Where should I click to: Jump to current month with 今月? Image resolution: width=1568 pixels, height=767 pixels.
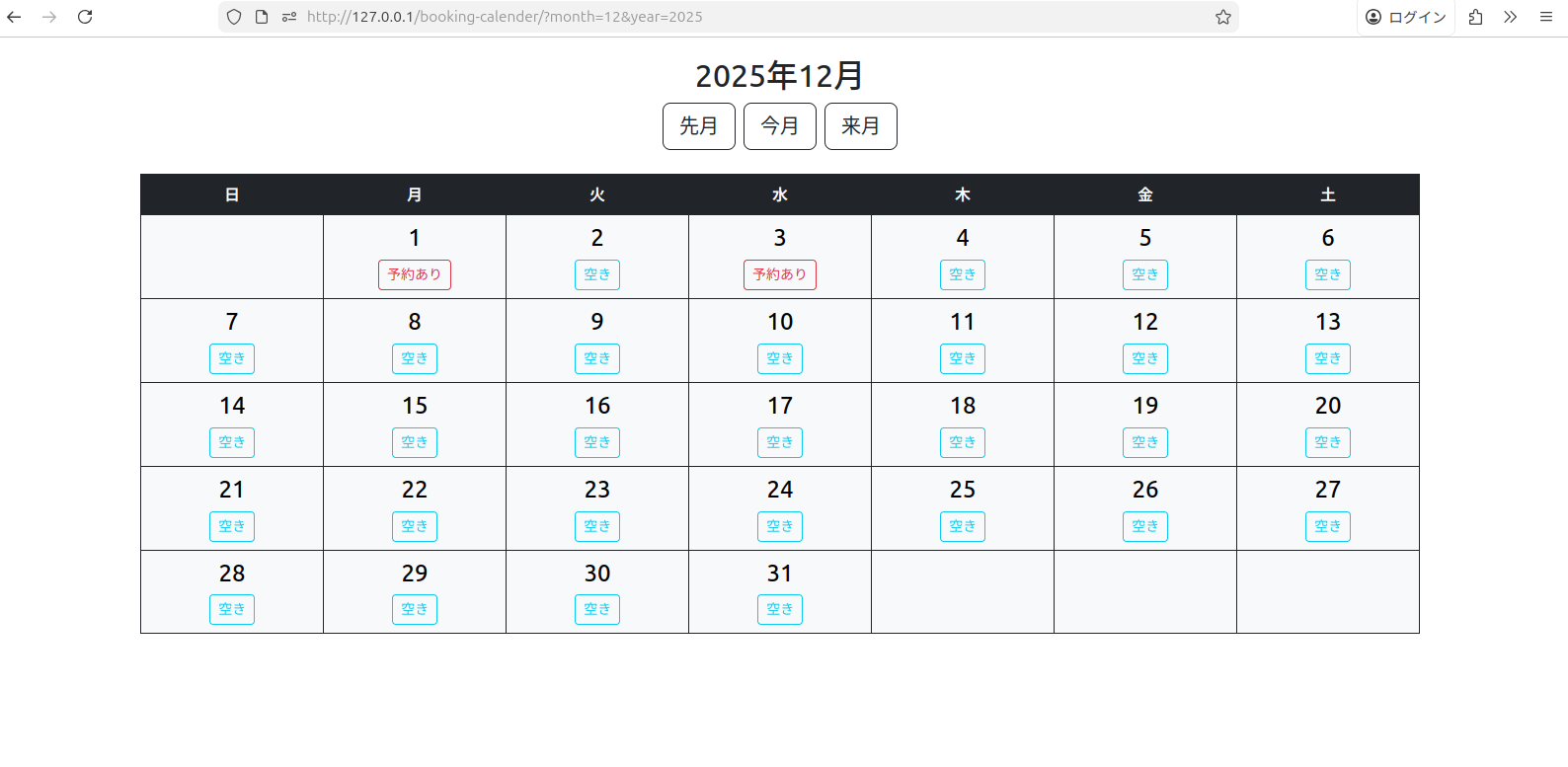pyautogui.click(x=779, y=126)
